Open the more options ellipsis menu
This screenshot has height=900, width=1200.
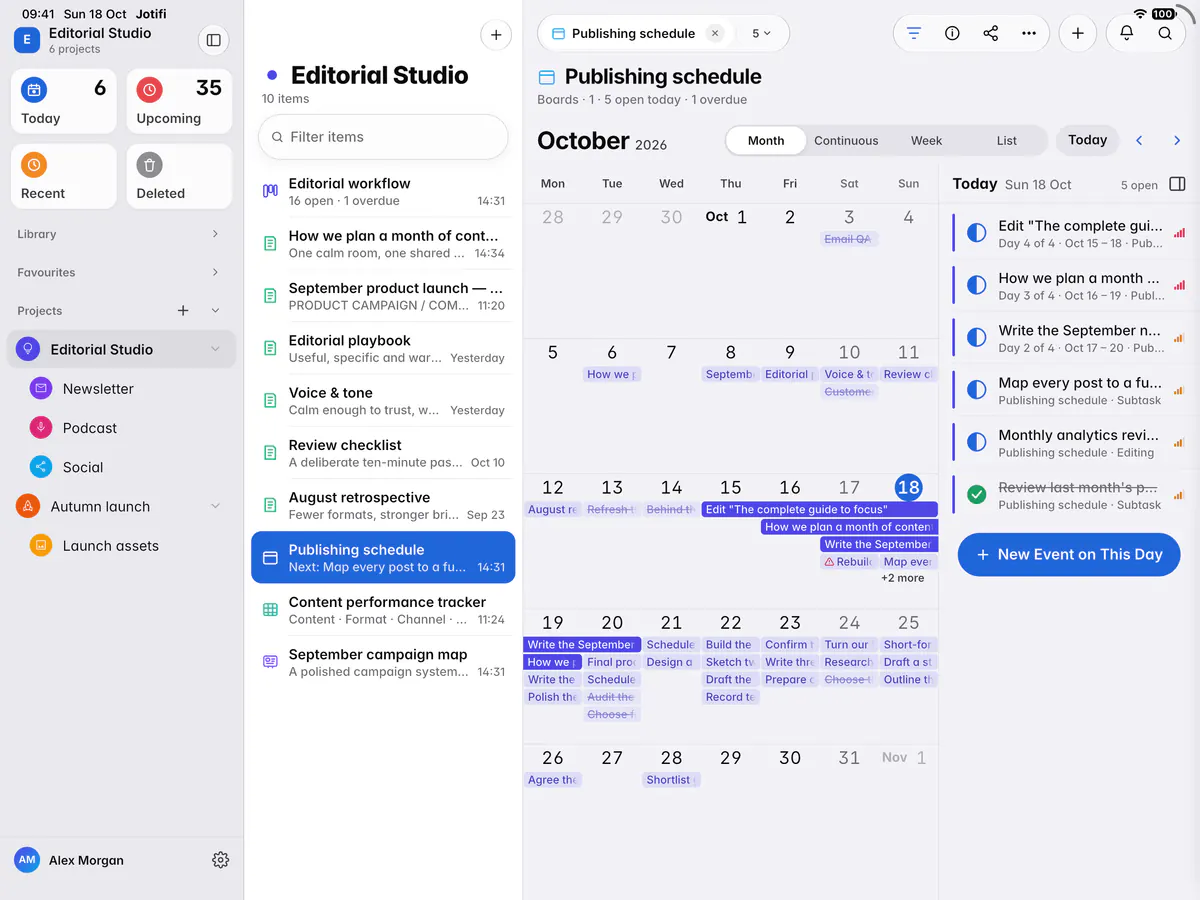pos(1029,33)
